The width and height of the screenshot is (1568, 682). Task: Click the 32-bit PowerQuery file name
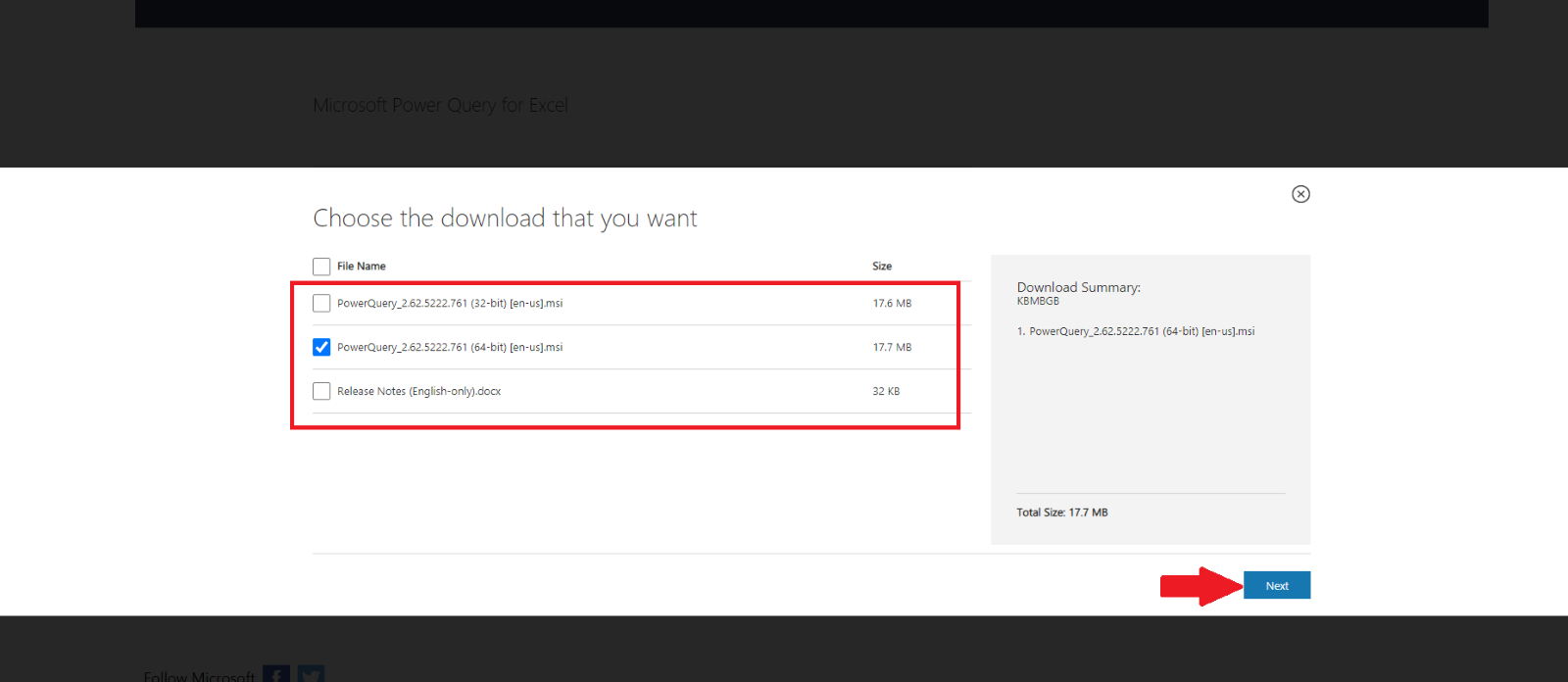pyautogui.click(x=450, y=304)
